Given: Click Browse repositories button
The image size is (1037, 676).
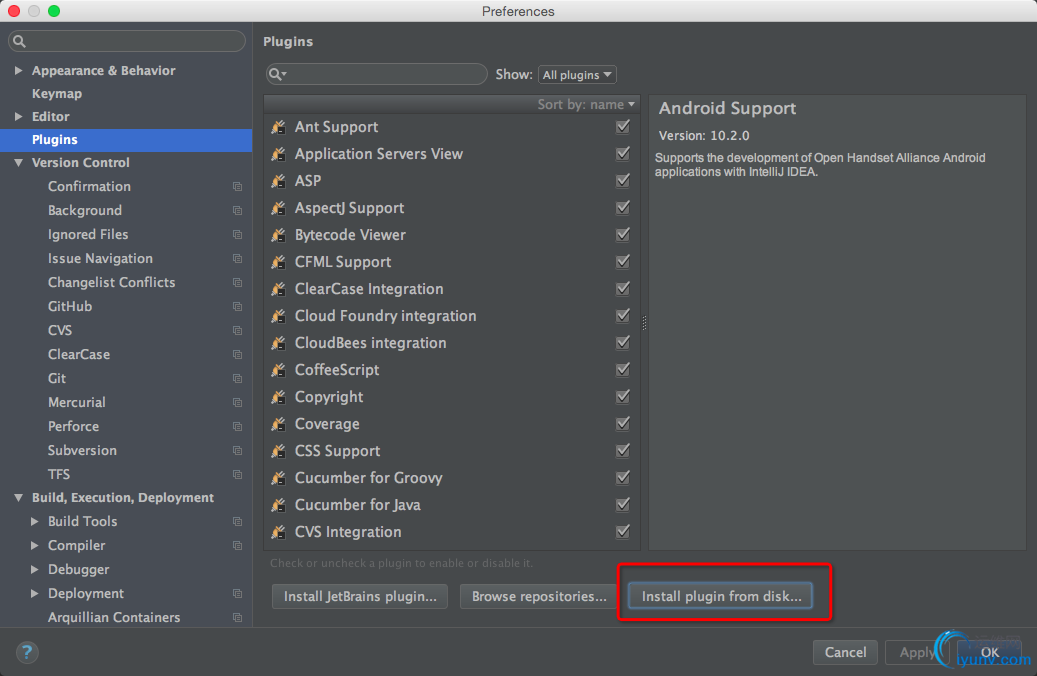Looking at the screenshot, I should click(538, 596).
